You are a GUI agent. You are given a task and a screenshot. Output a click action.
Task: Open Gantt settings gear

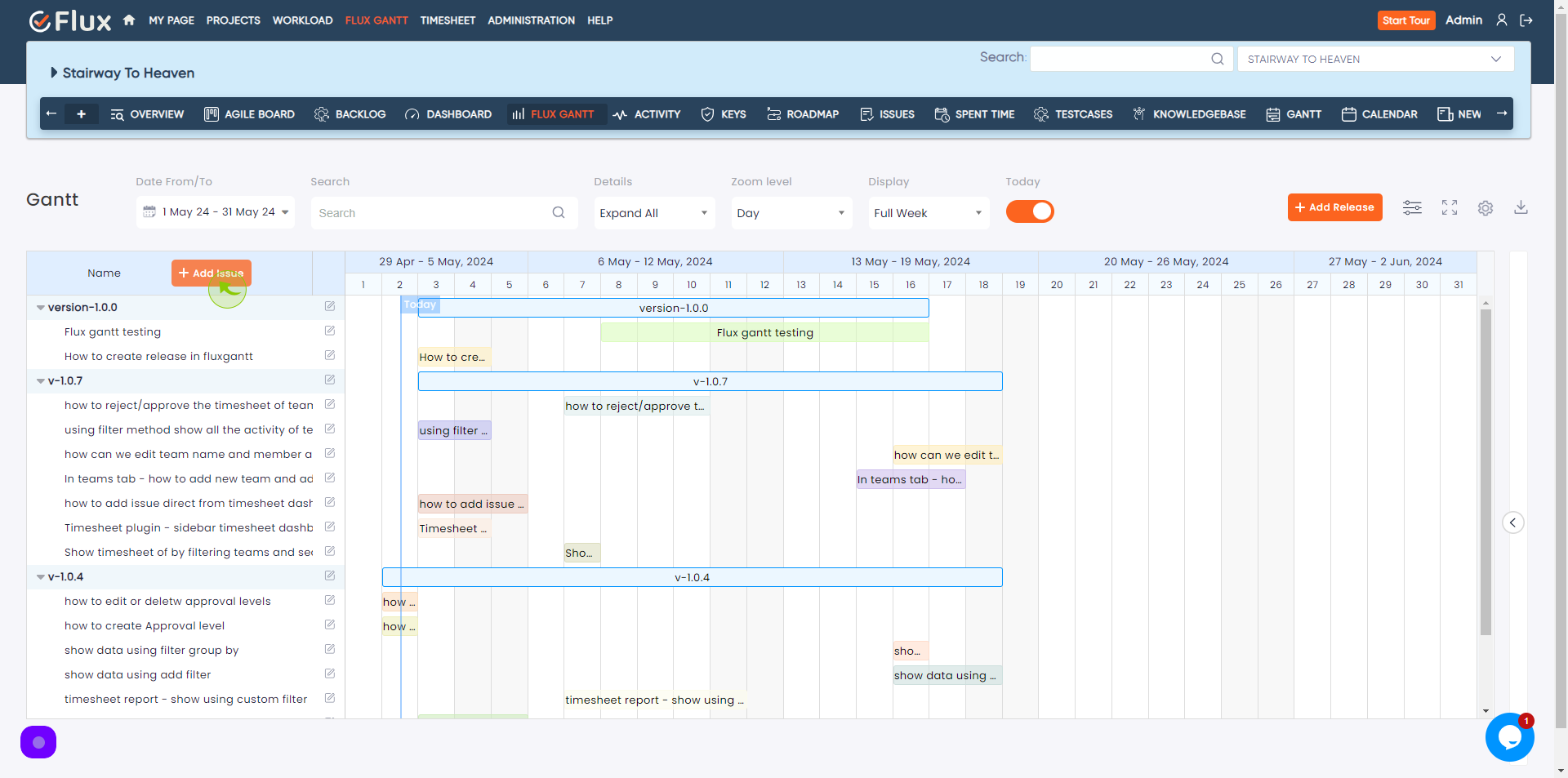(1486, 207)
